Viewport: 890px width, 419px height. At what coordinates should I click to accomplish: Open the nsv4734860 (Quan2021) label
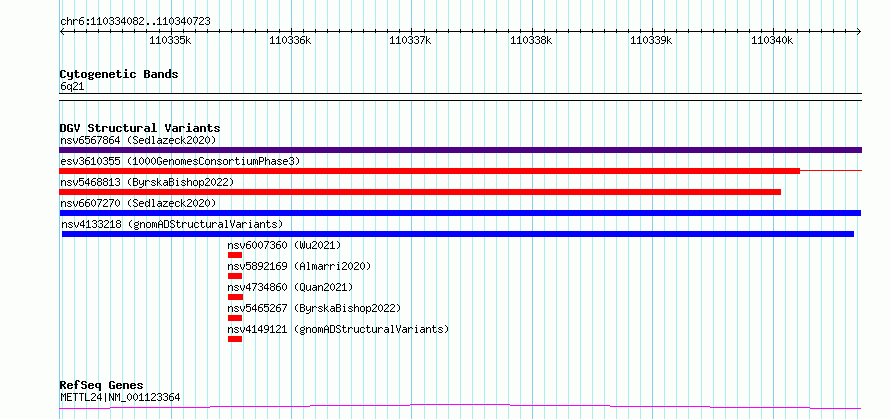[x=290, y=287]
